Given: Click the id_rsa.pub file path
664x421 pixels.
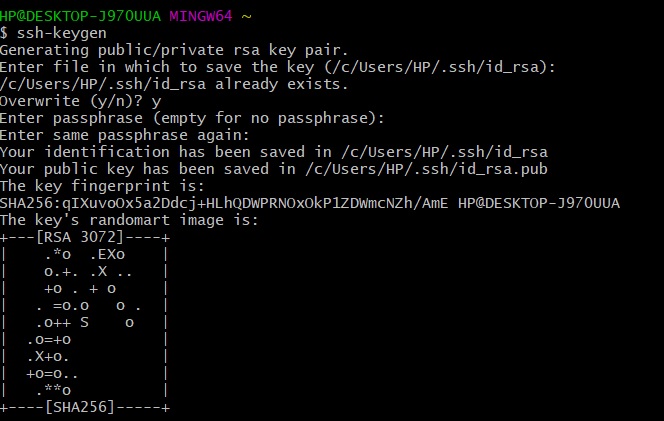Looking at the screenshot, I should coord(426,169).
